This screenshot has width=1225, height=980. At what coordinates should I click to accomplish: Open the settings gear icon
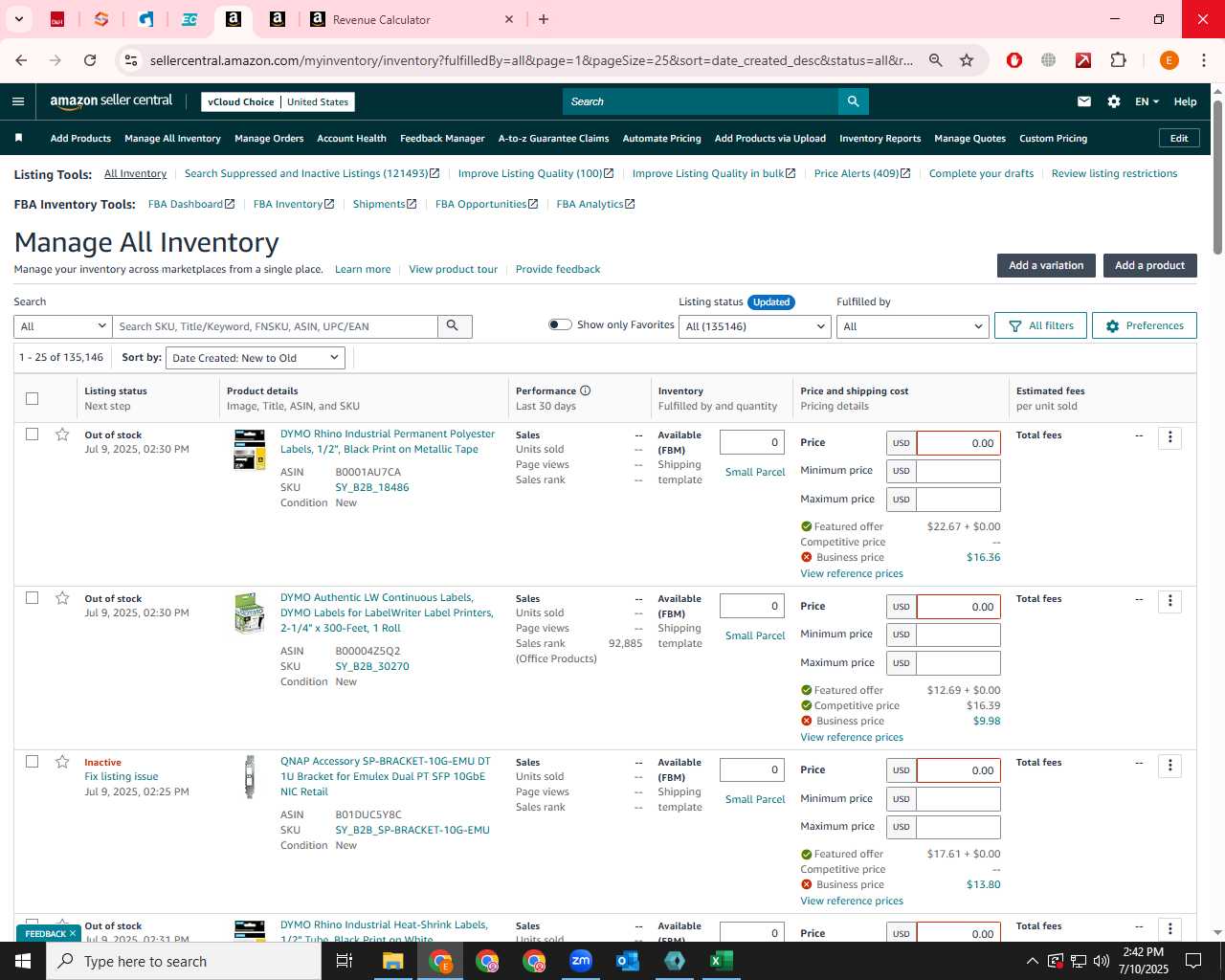(x=1114, y=101)
